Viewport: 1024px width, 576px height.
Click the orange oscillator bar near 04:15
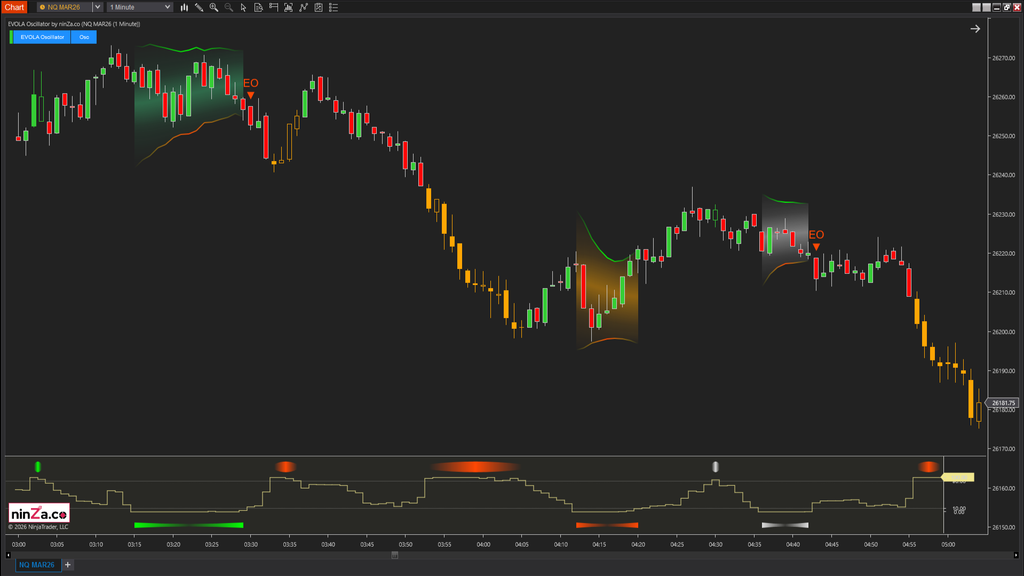607,525
